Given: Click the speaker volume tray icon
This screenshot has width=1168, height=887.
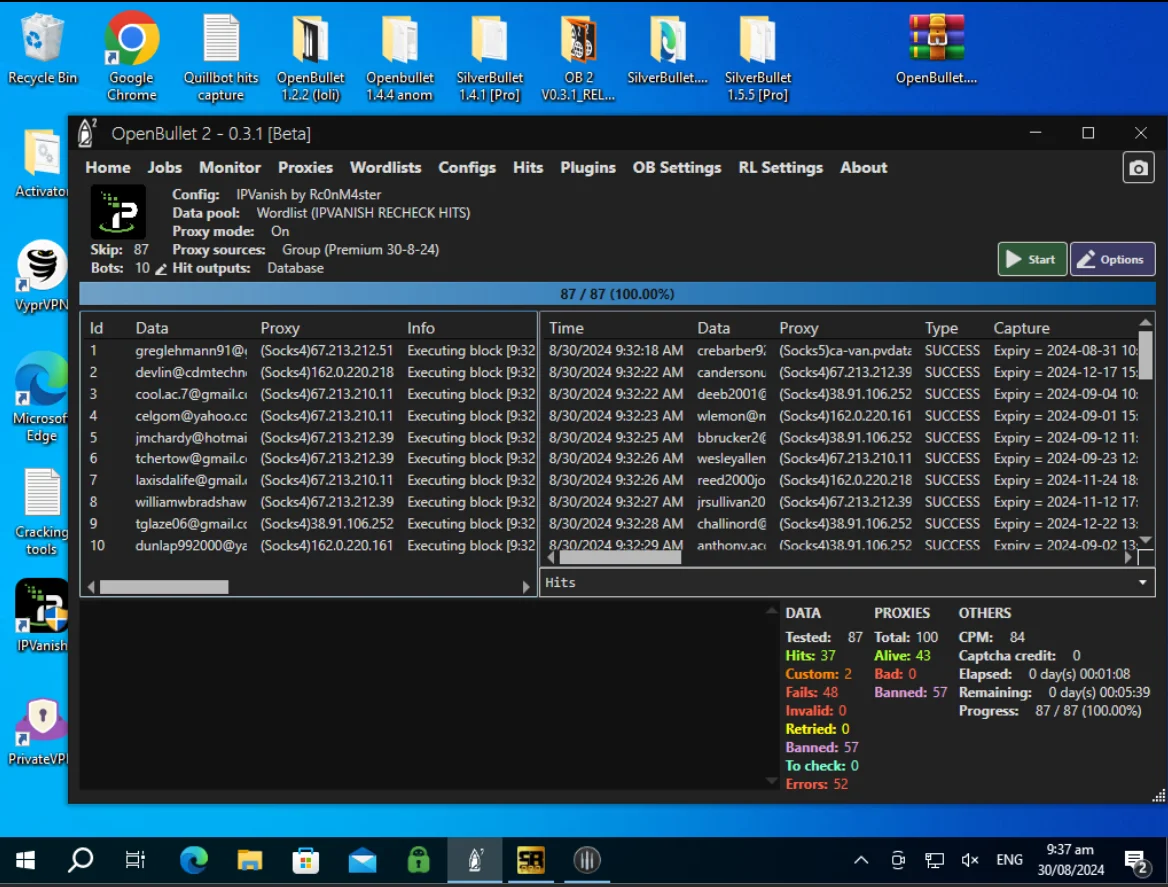Looking at the screenshot, I should [x=969, y=861].
